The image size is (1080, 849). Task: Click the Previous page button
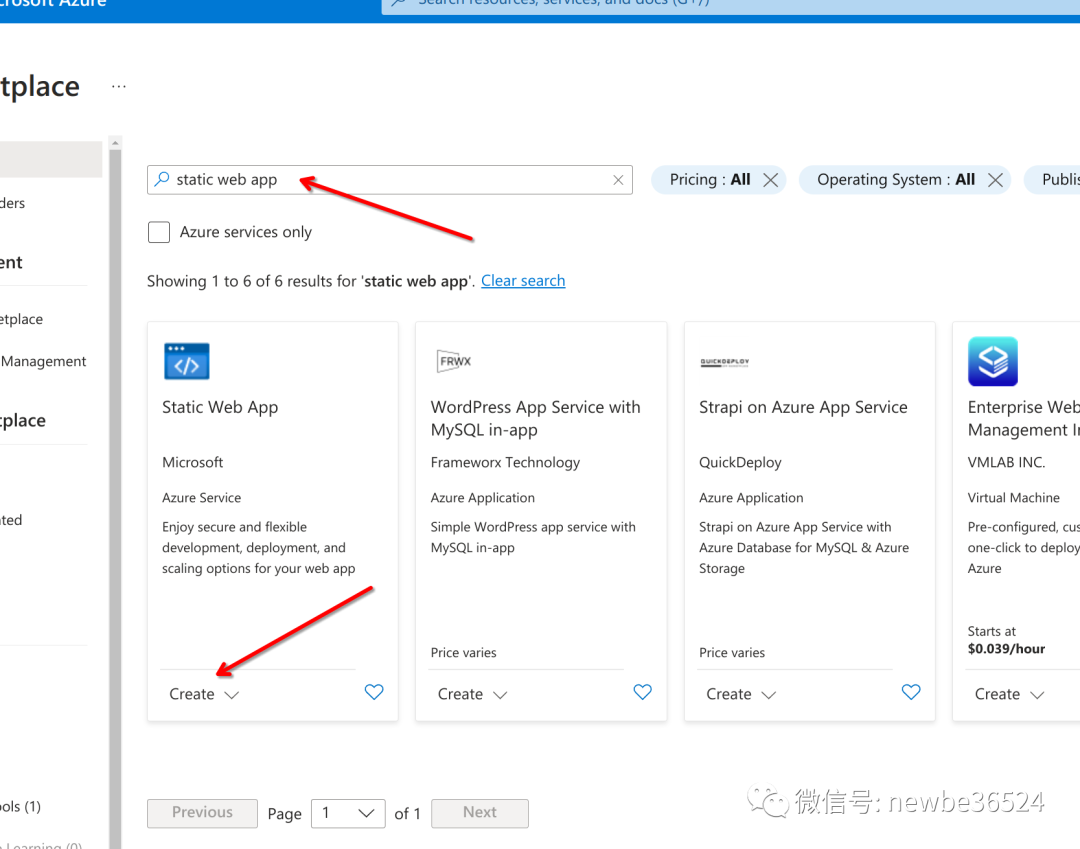click(x=202, y=813)
